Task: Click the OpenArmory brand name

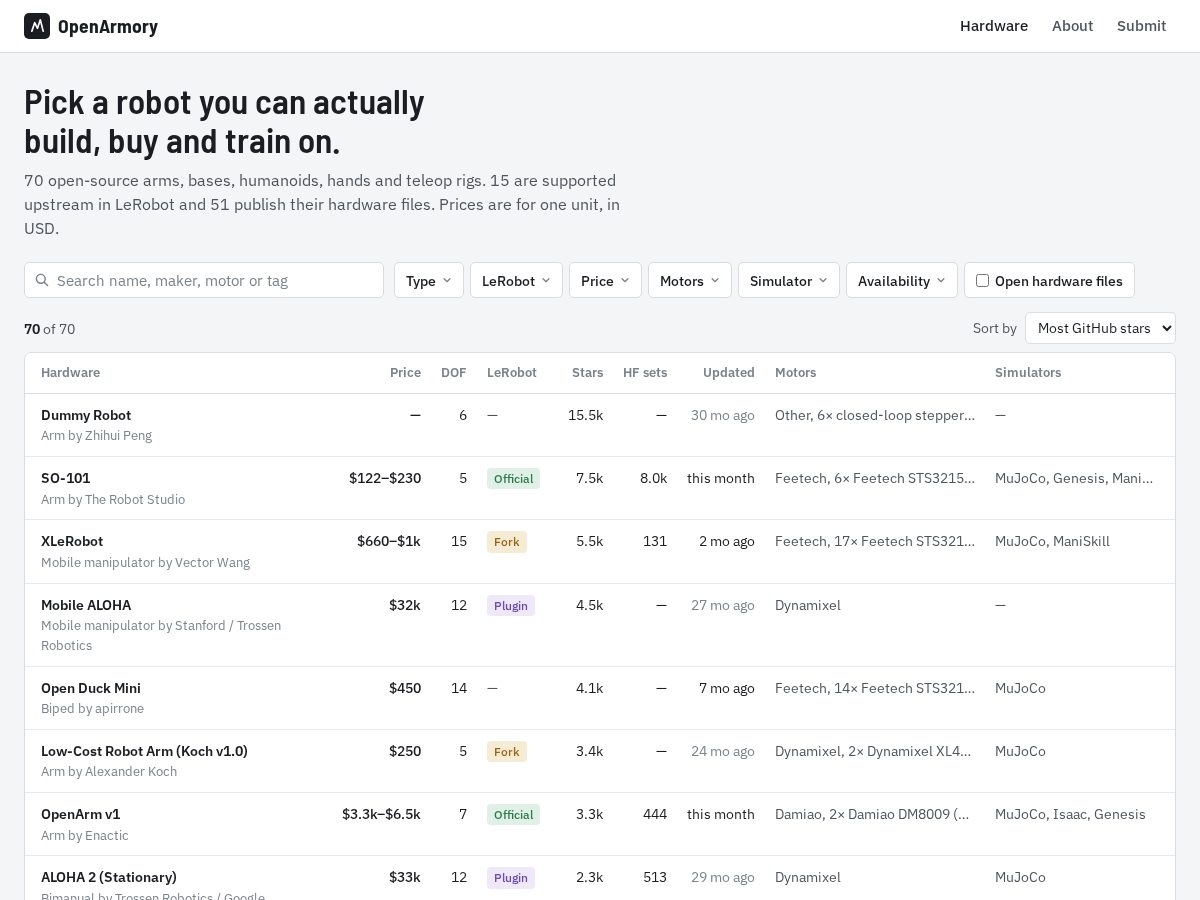Action: click(x=108, y=27)
